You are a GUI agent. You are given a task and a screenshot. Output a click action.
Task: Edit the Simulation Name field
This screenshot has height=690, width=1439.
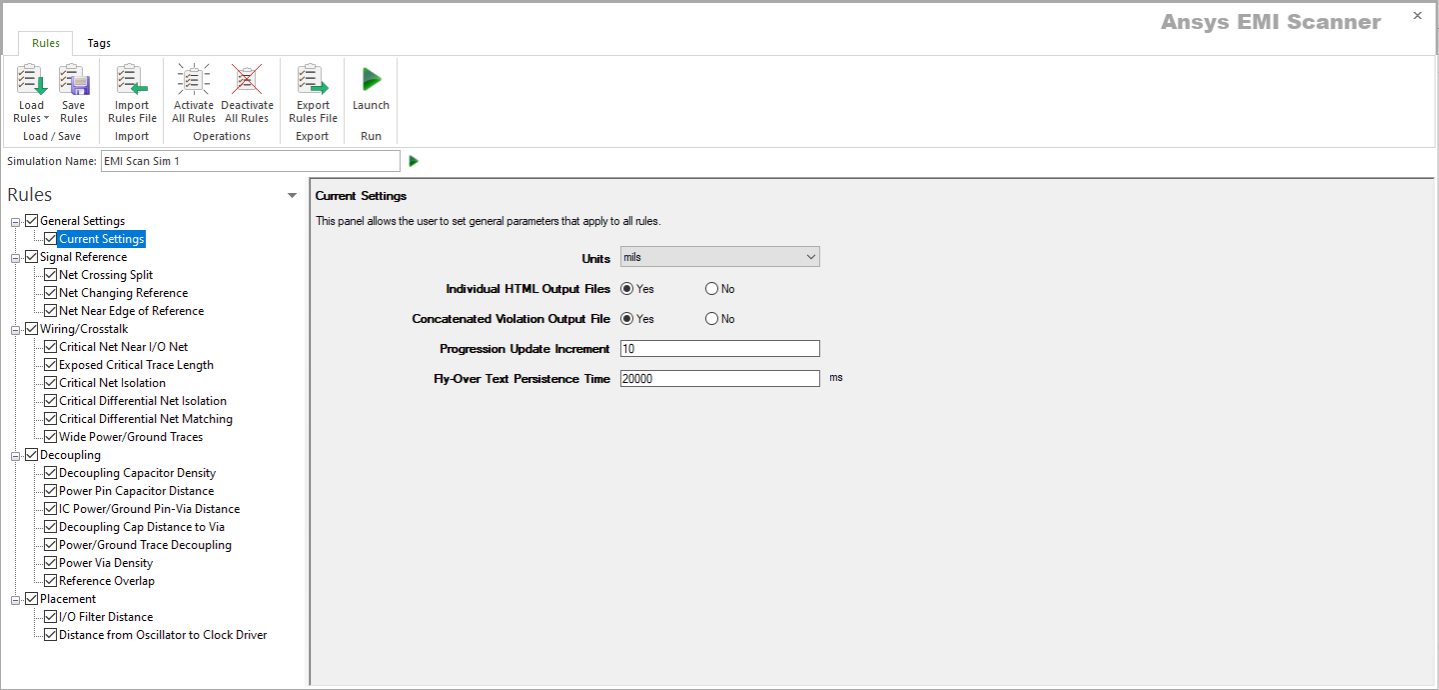pyautogui.click(x=250, y=160)
